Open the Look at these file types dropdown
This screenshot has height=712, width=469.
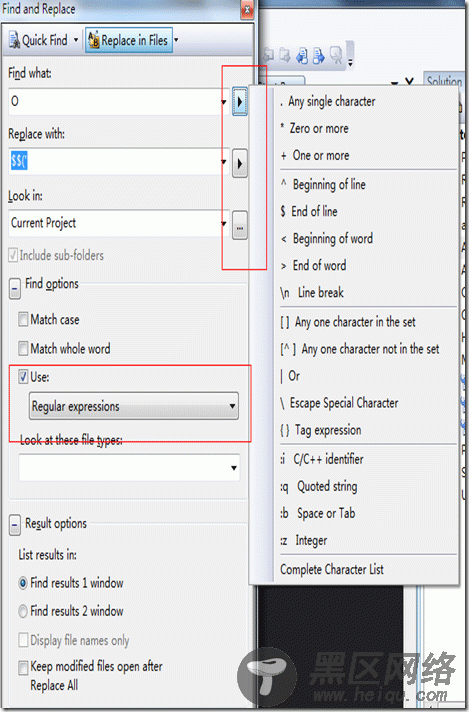[x=129, y=467]
